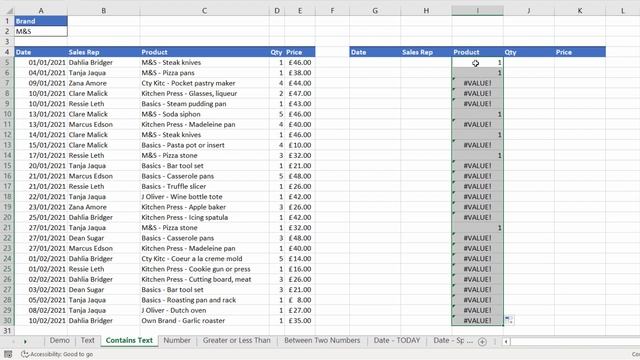
Task: Click cell Basics - Roasting pan and rack
Action: coord(204,300)
